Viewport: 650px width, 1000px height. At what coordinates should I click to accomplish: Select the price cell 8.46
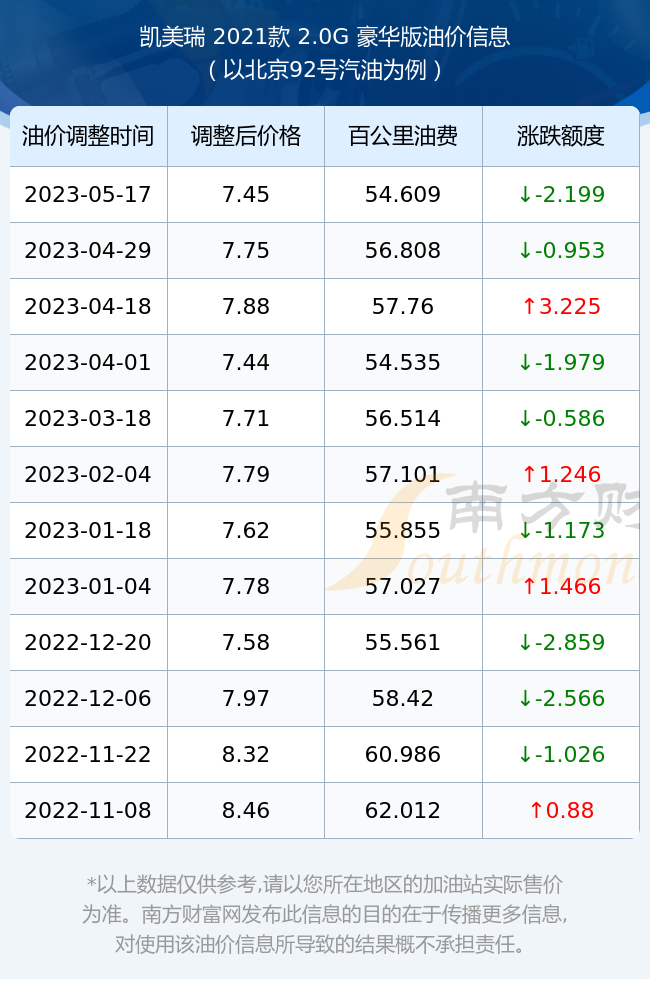pos(246,811)
